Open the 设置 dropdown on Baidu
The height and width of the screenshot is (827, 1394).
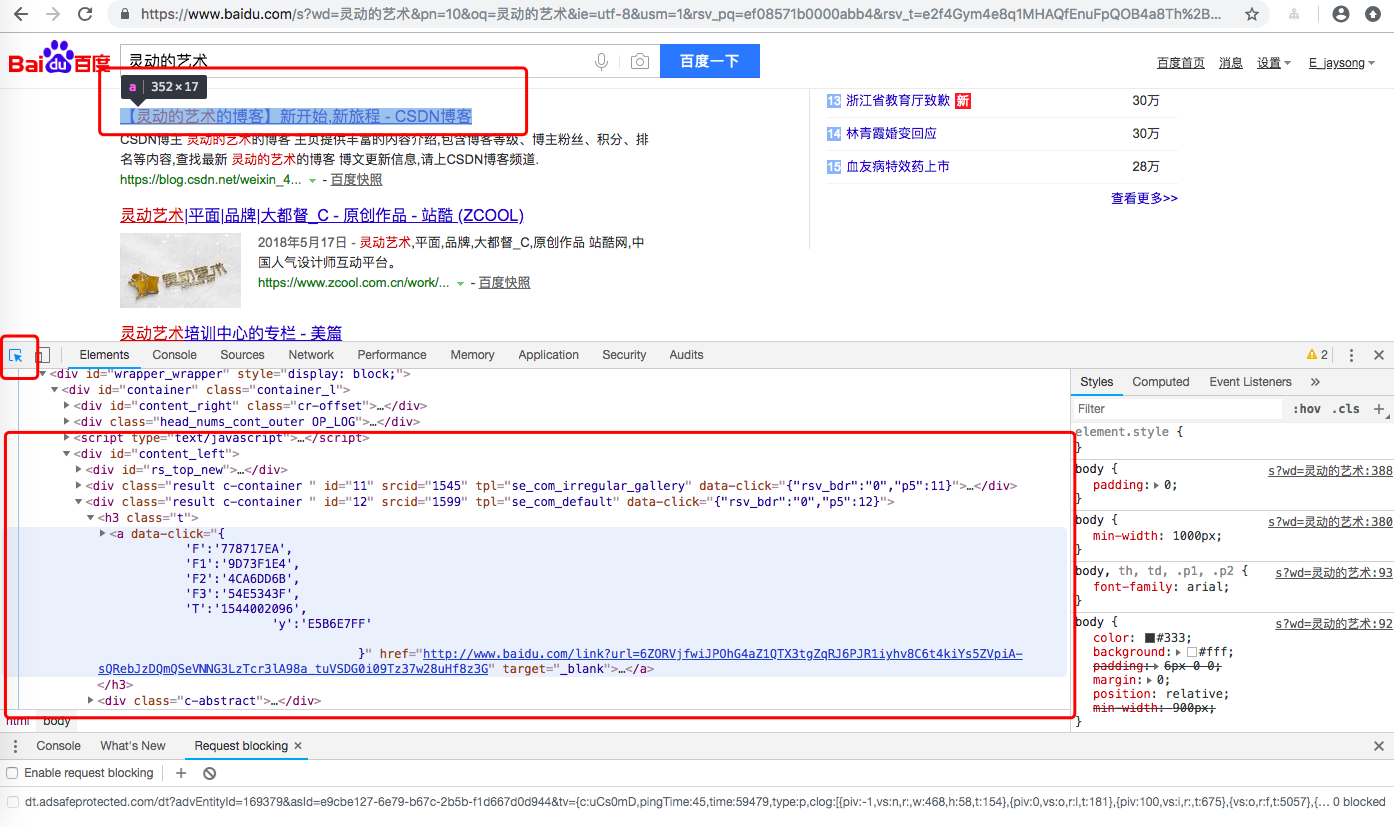coord(1273,63)
